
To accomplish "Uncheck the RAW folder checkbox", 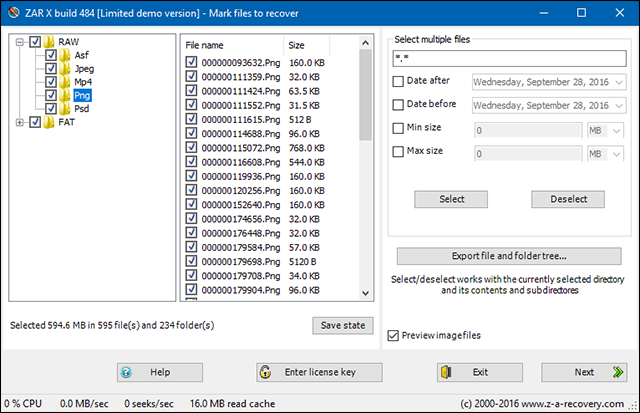I will click(35, 42).
